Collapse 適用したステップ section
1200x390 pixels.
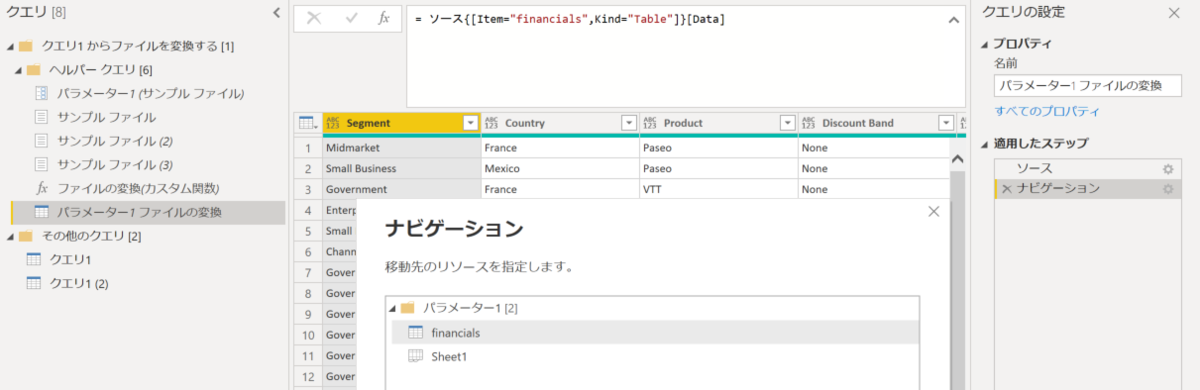click(x=985, y=144)
